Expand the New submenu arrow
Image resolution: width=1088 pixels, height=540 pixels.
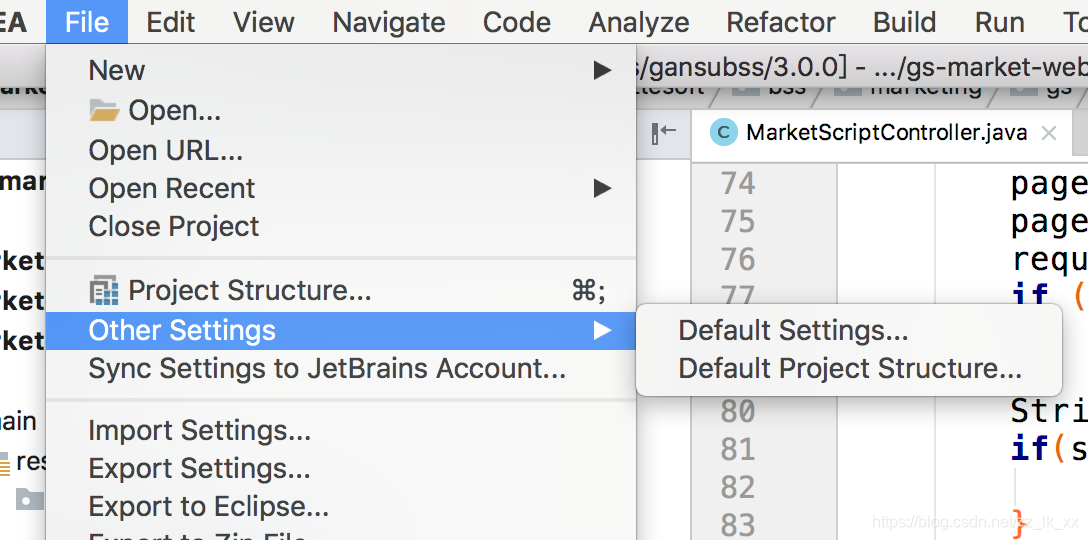602,70
